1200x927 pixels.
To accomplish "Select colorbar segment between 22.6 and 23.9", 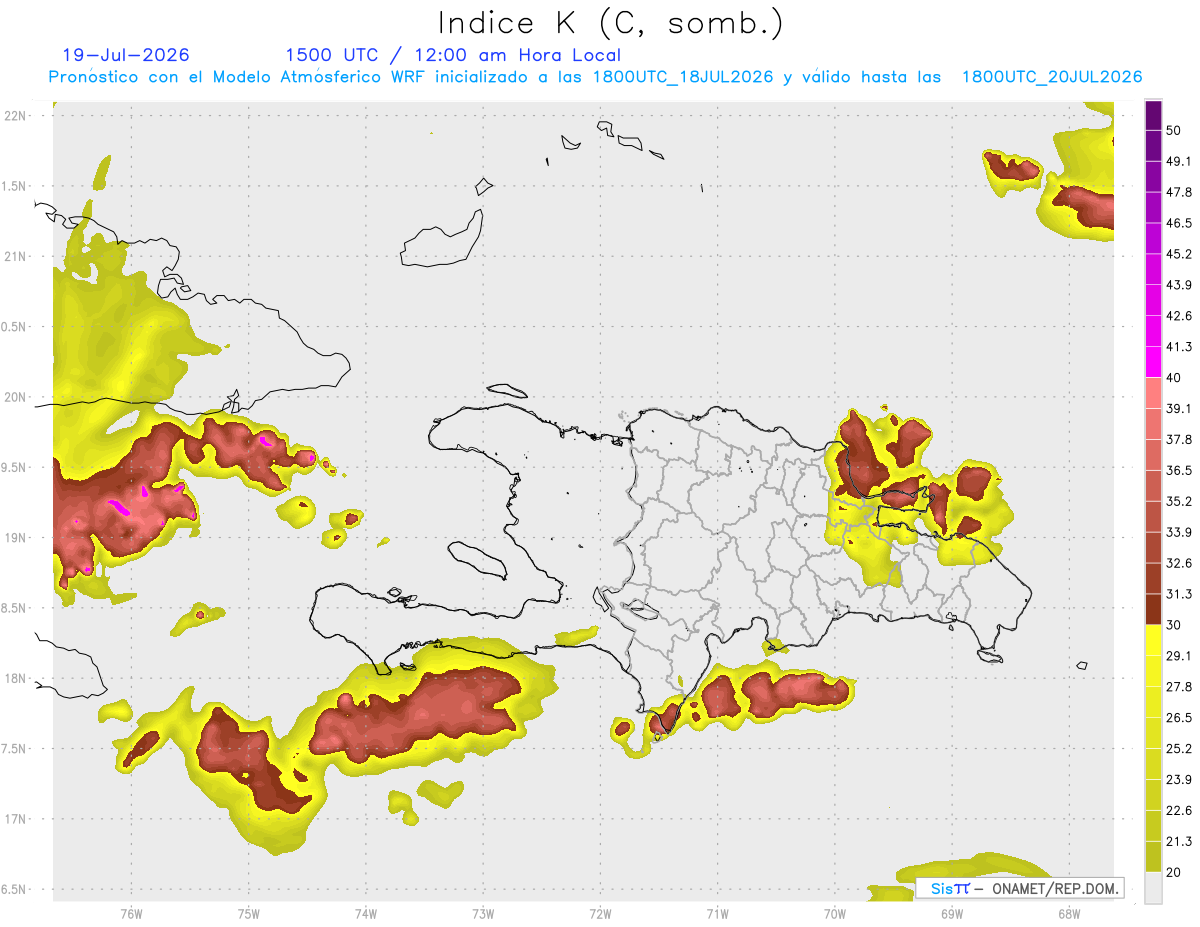I will point(1153,795).
